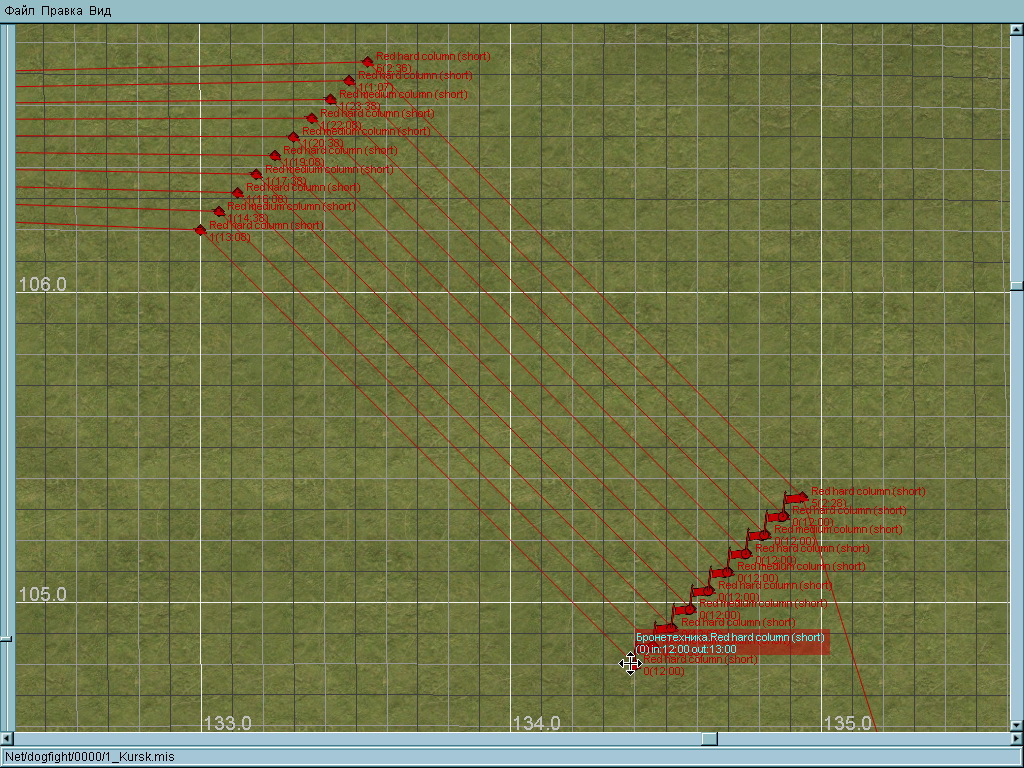1024x768 pixels.
Task: Click the waypoint marker timed 1(13:08)
Action: 200,231
